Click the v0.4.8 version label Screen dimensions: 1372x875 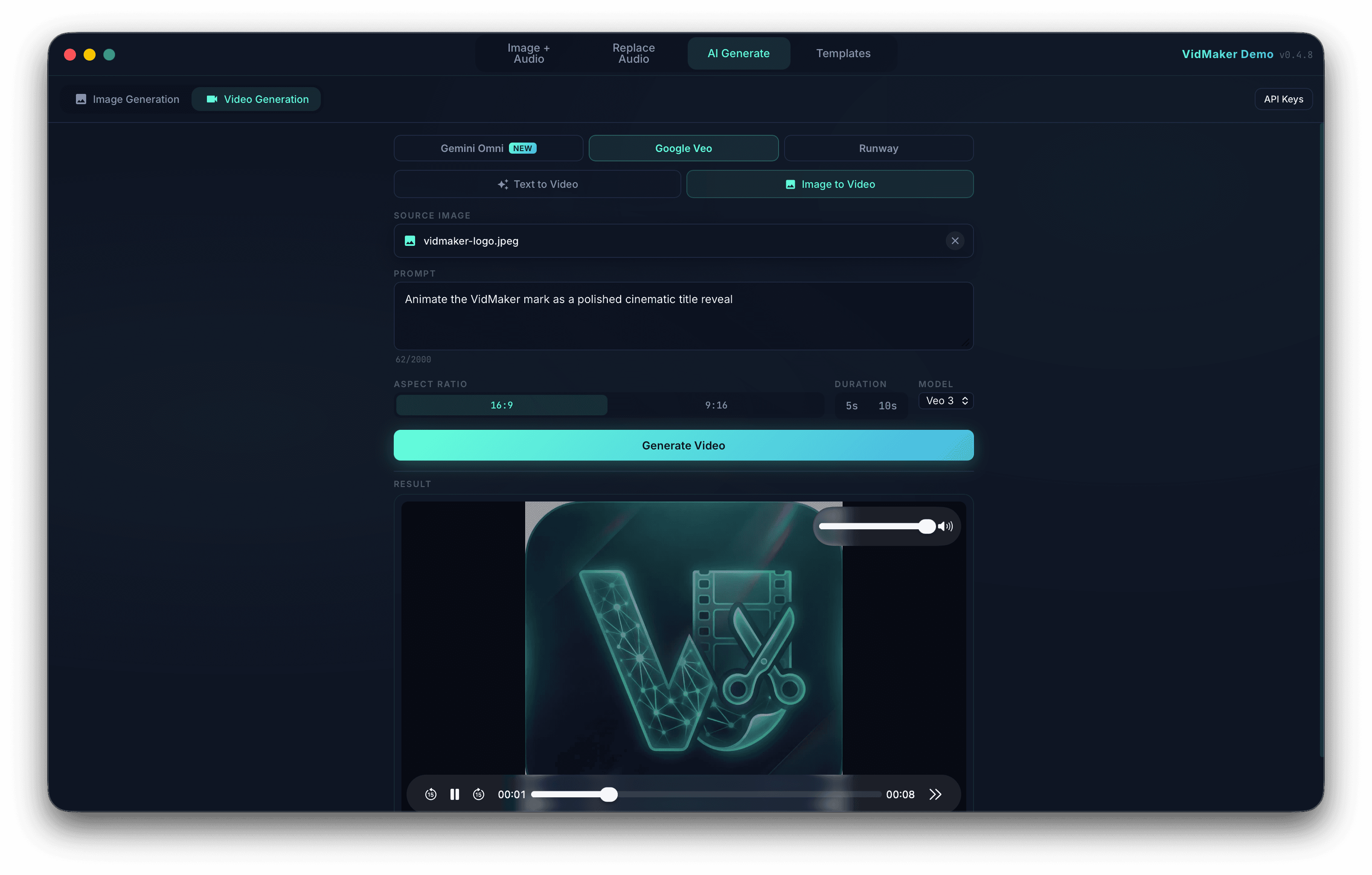tap(1296, 55)
